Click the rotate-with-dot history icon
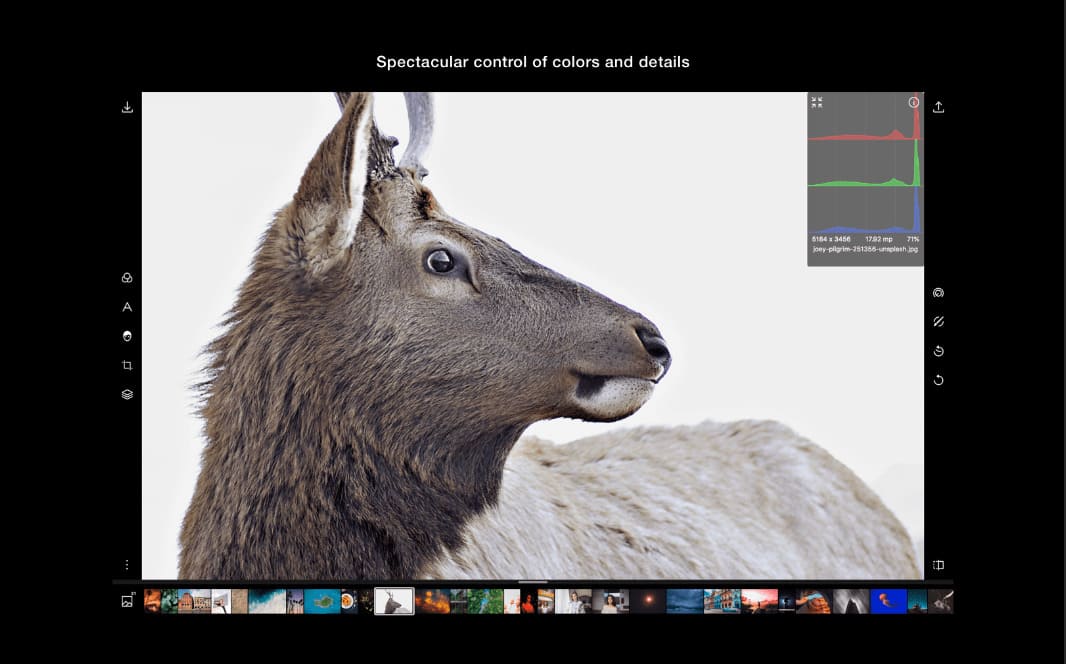This screenshot has width=1066, height=664. click(x=938, y=351)
